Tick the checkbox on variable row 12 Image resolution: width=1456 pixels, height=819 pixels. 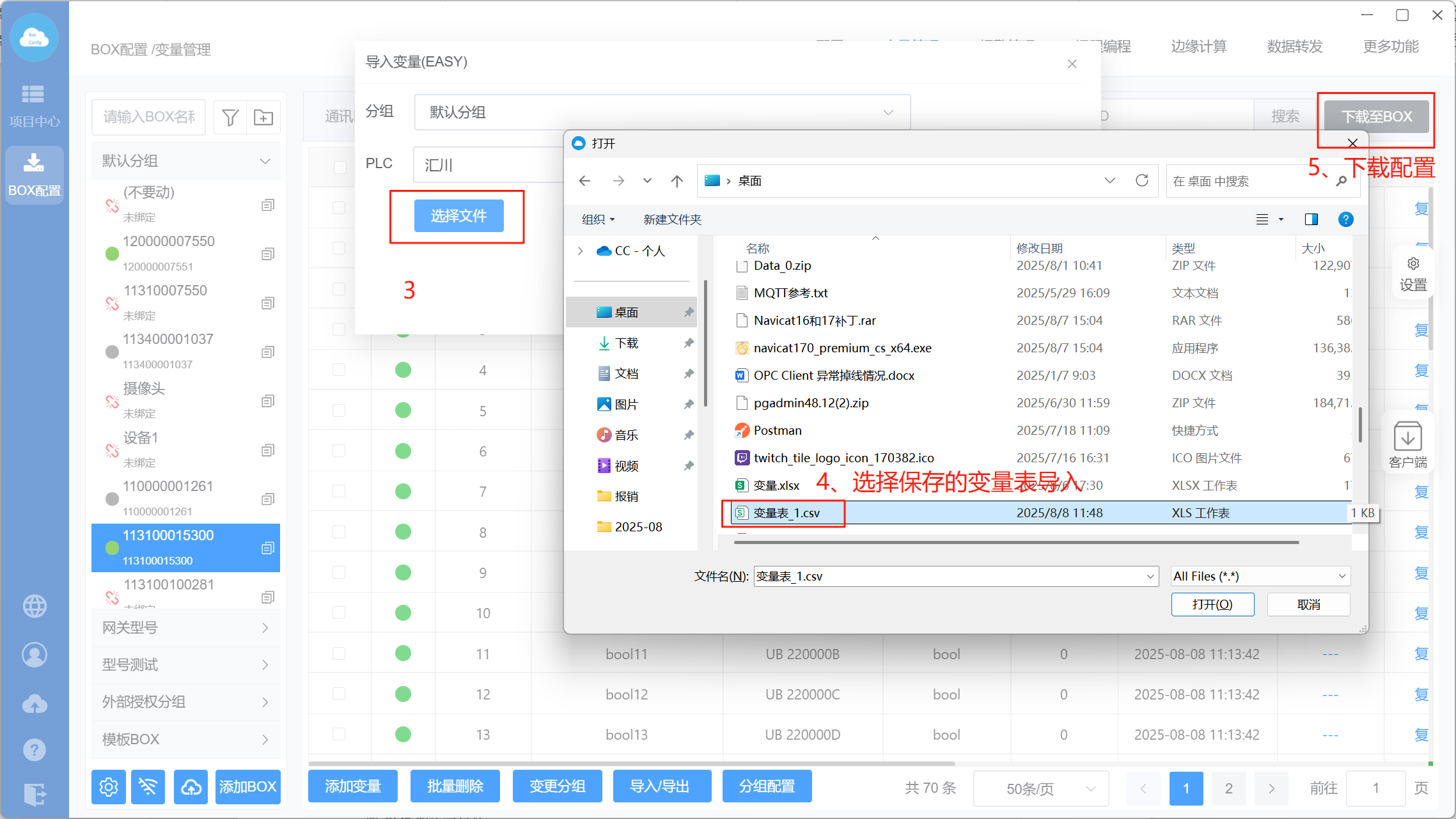[340, 694]
